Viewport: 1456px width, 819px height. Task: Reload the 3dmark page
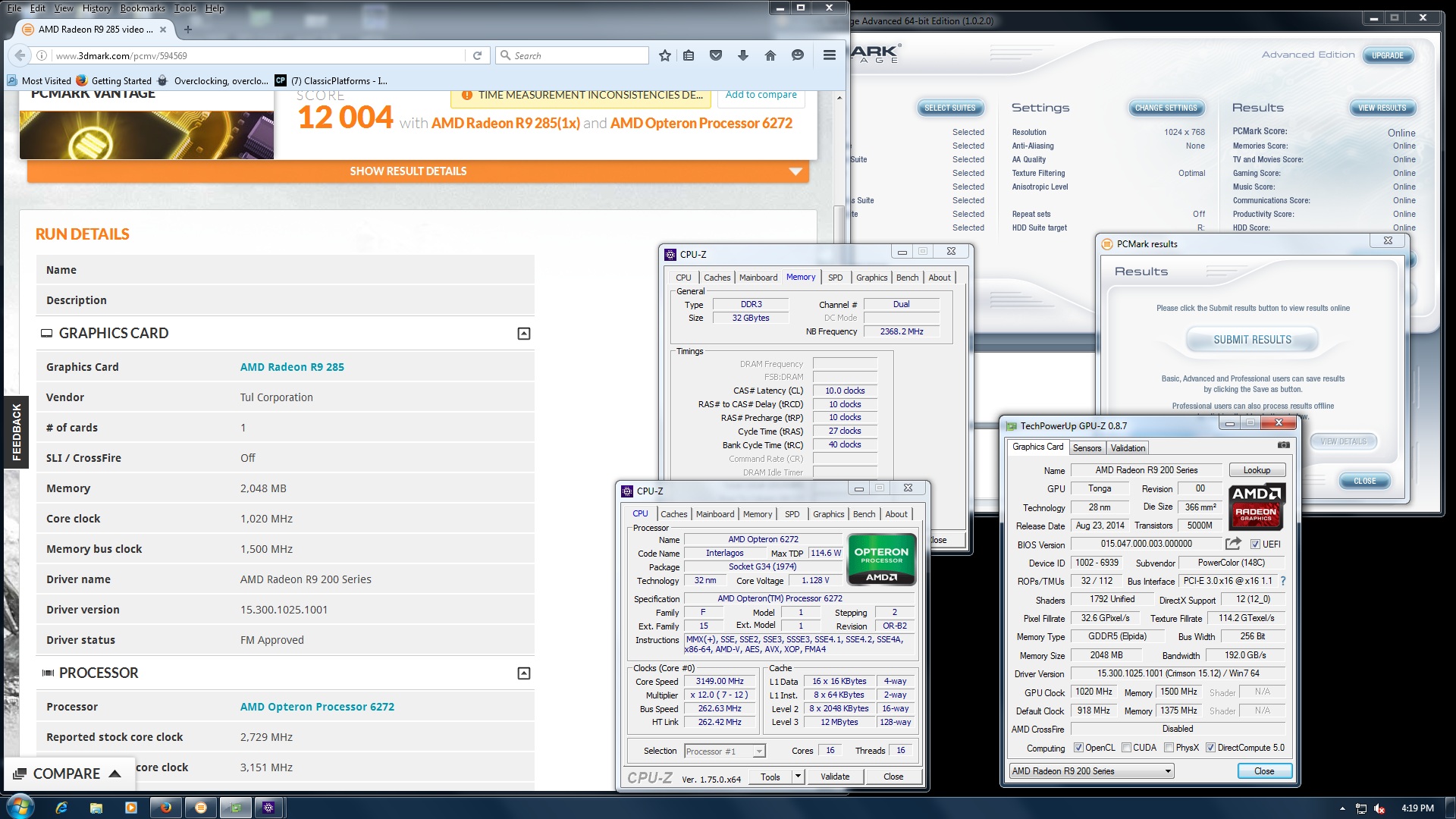pyautogui.click(x=477, y=55)
